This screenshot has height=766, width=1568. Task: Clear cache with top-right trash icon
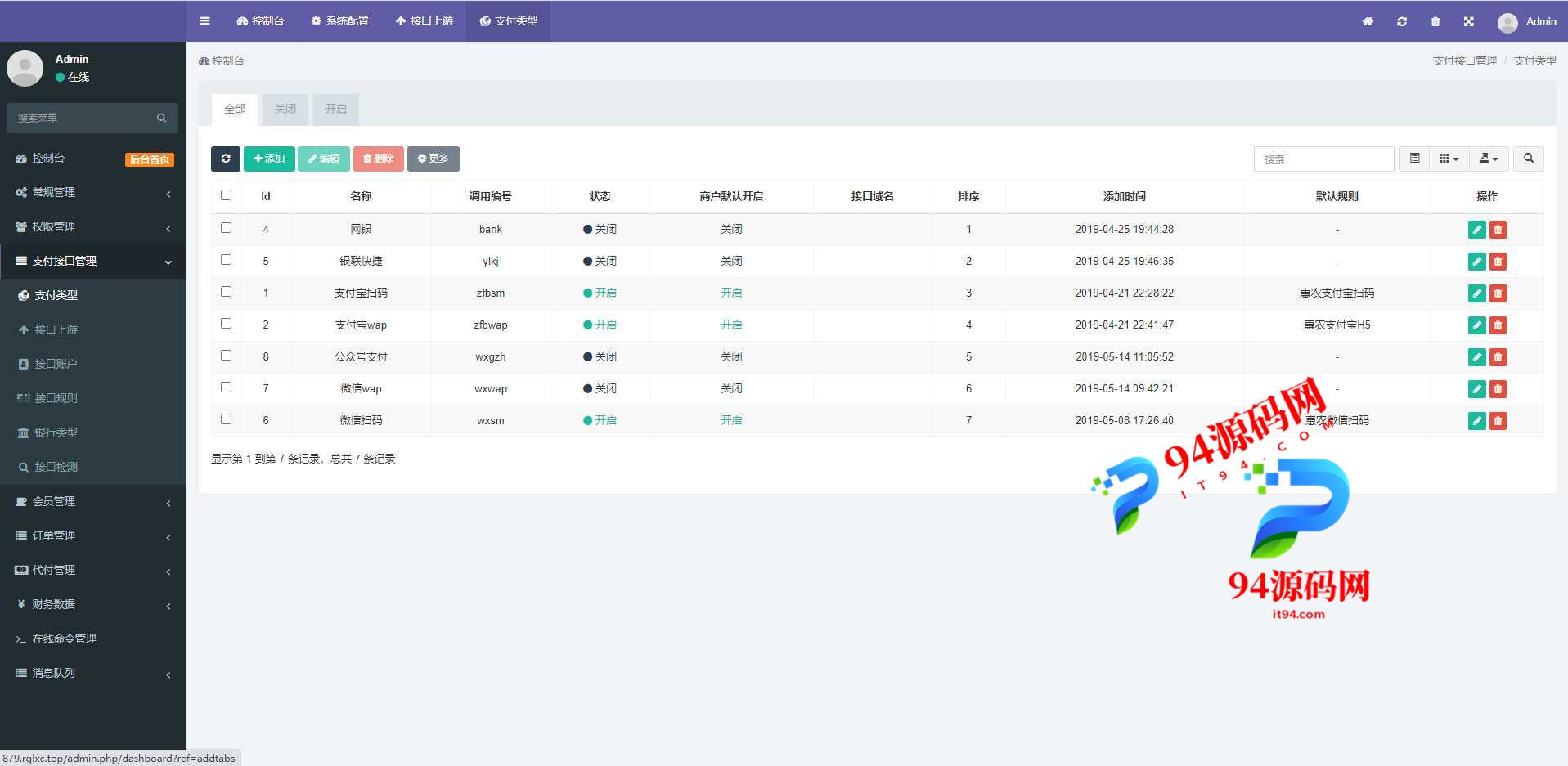1435,21
